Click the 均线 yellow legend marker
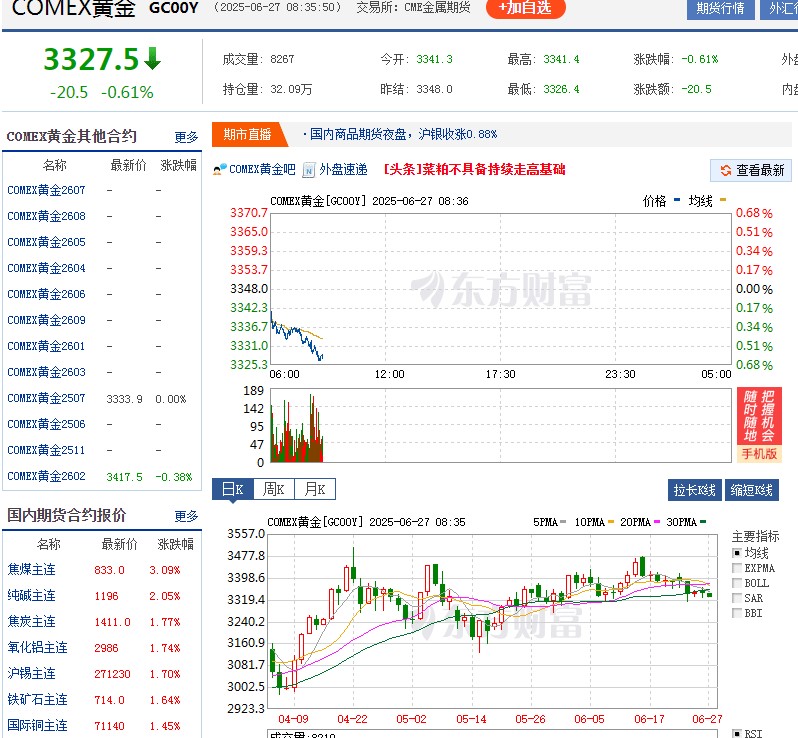The width and height of the screenshot is (798, 738). [x=723, y=200]
